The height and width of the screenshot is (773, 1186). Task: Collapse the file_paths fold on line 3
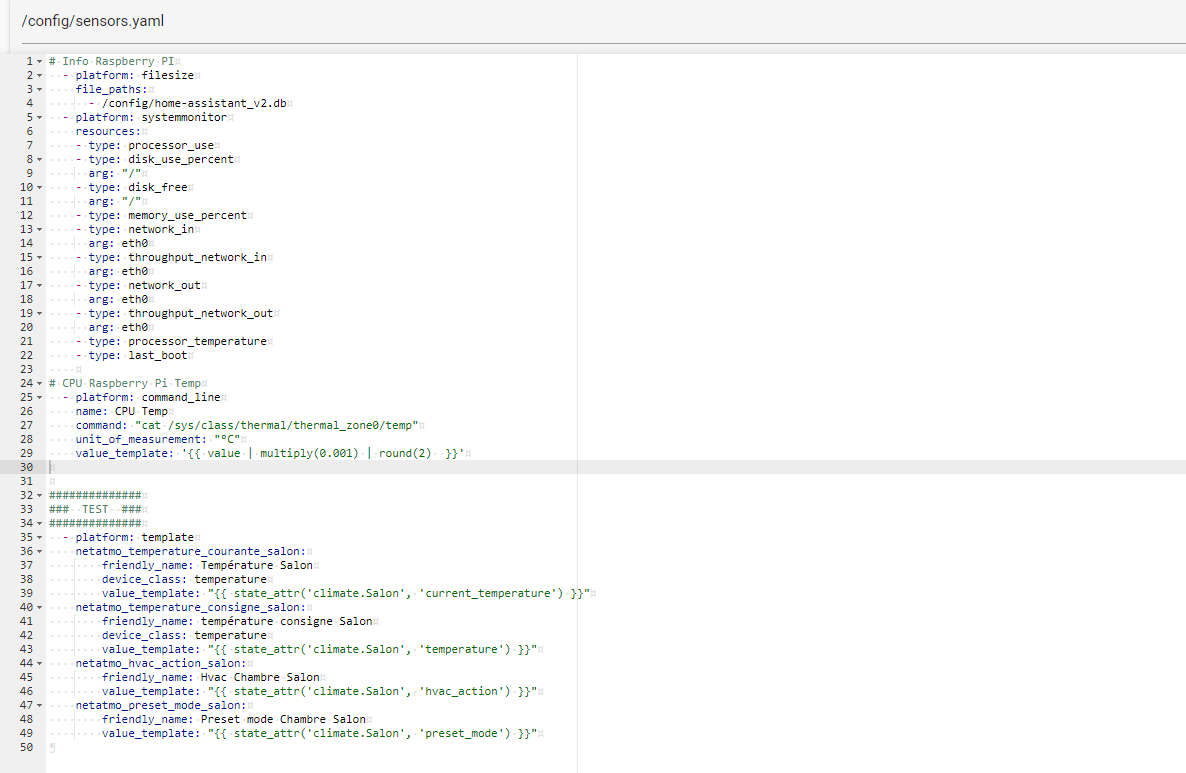39,89
